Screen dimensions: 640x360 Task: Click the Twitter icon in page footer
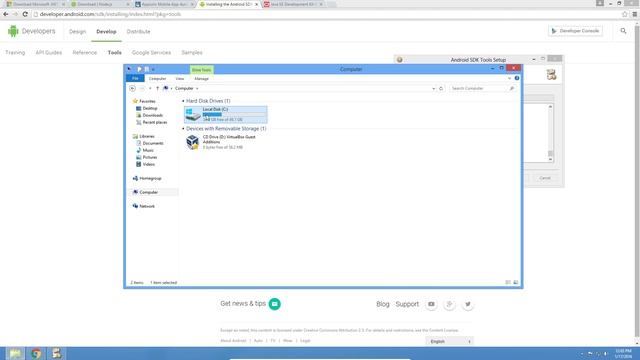(468, 304)
